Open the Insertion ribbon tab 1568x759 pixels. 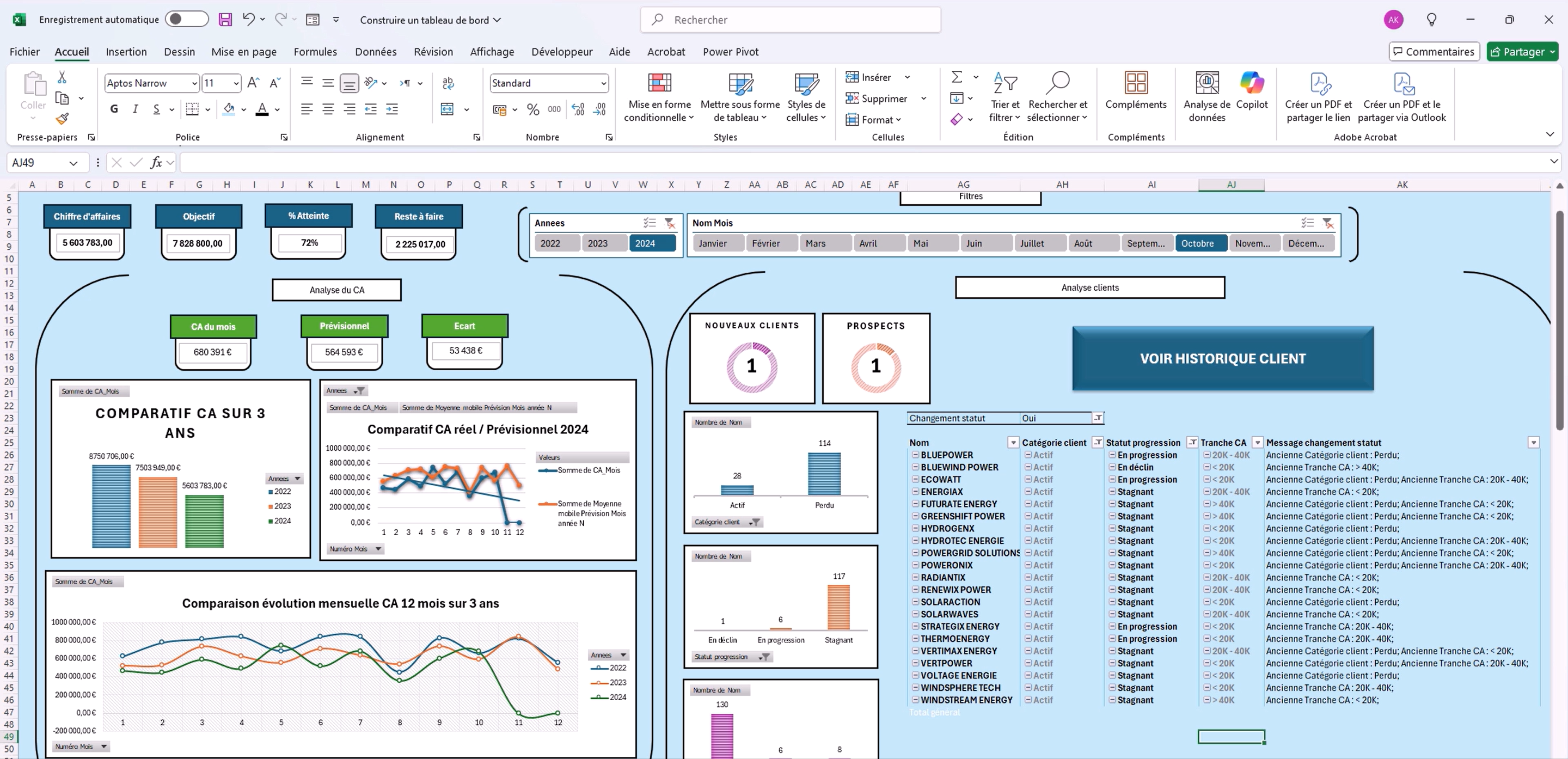tap(126, 52)
